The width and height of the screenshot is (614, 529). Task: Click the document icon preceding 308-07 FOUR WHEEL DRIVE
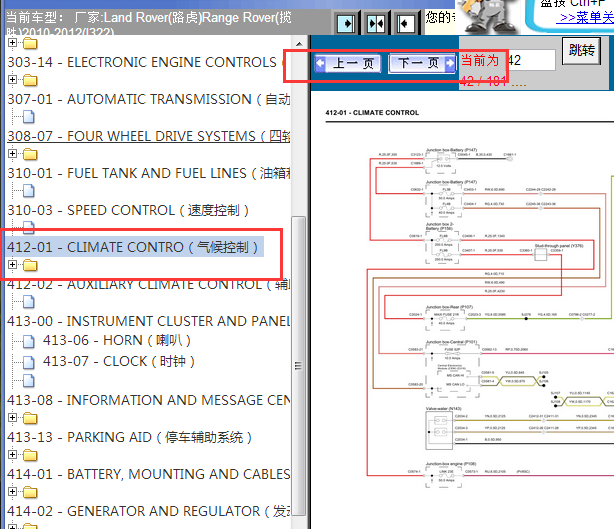click(29, 117)
